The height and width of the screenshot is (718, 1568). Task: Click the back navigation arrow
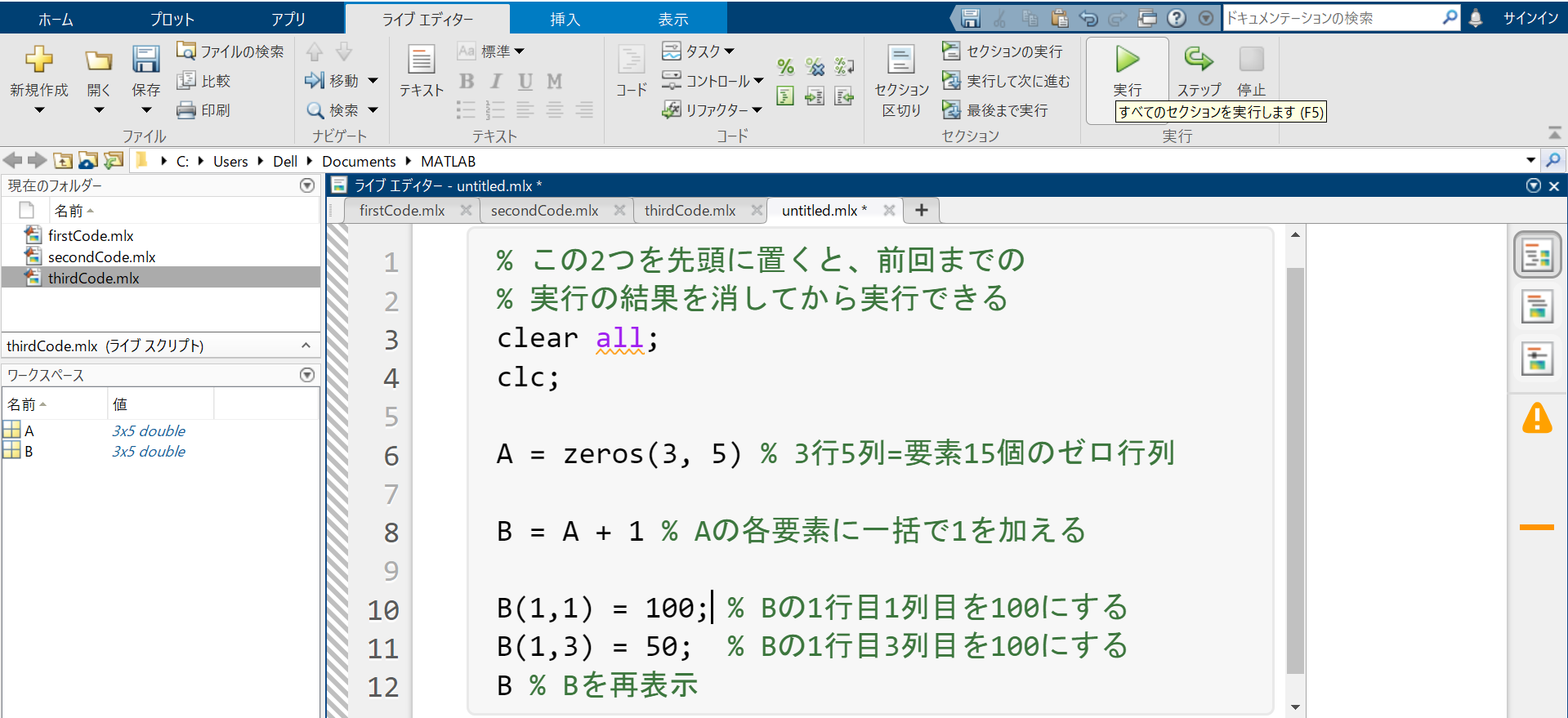[x=13, y=161]
